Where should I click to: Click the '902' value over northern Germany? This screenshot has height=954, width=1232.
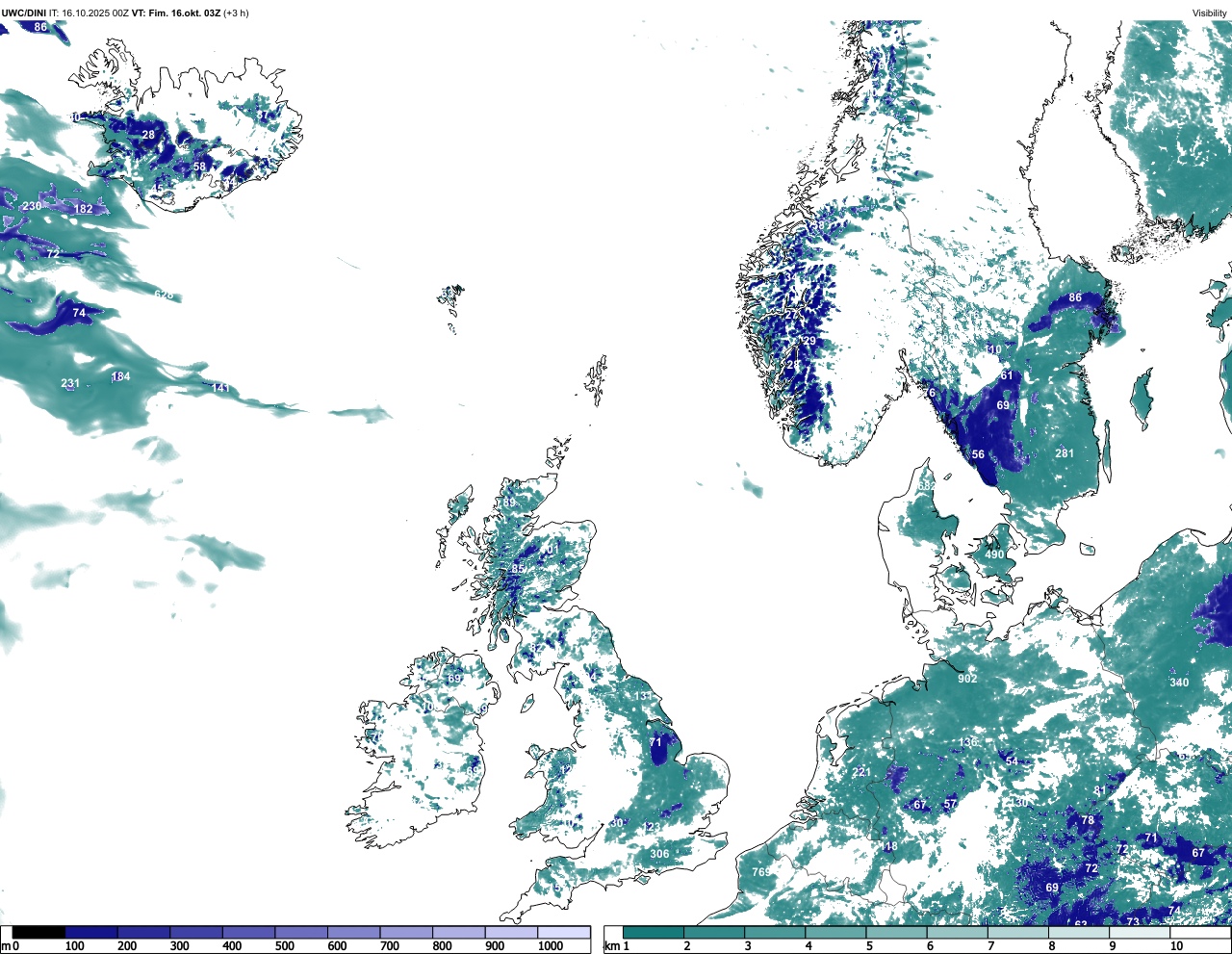coord(967,679)
